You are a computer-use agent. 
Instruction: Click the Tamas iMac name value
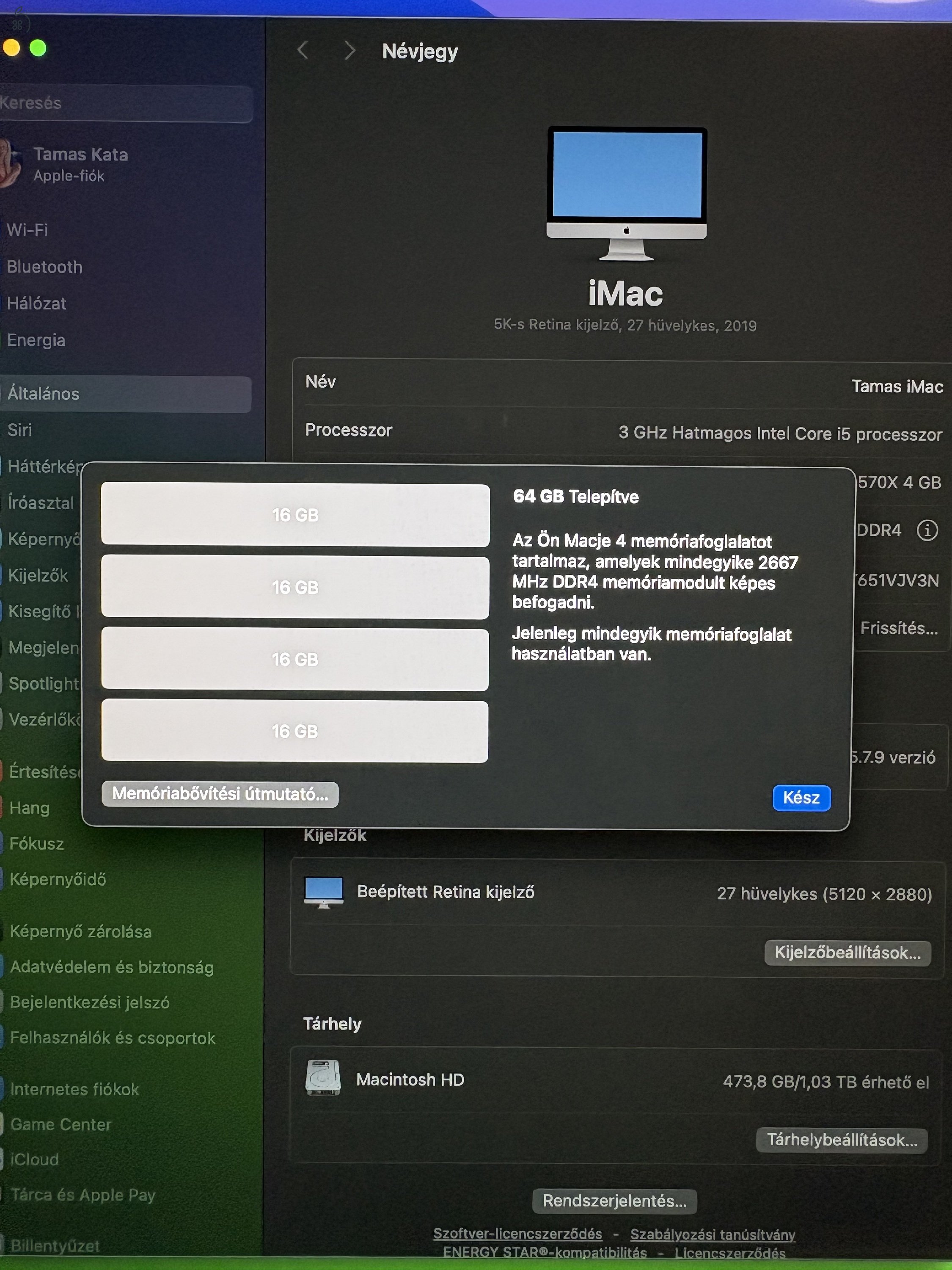[x=897, y=387]
